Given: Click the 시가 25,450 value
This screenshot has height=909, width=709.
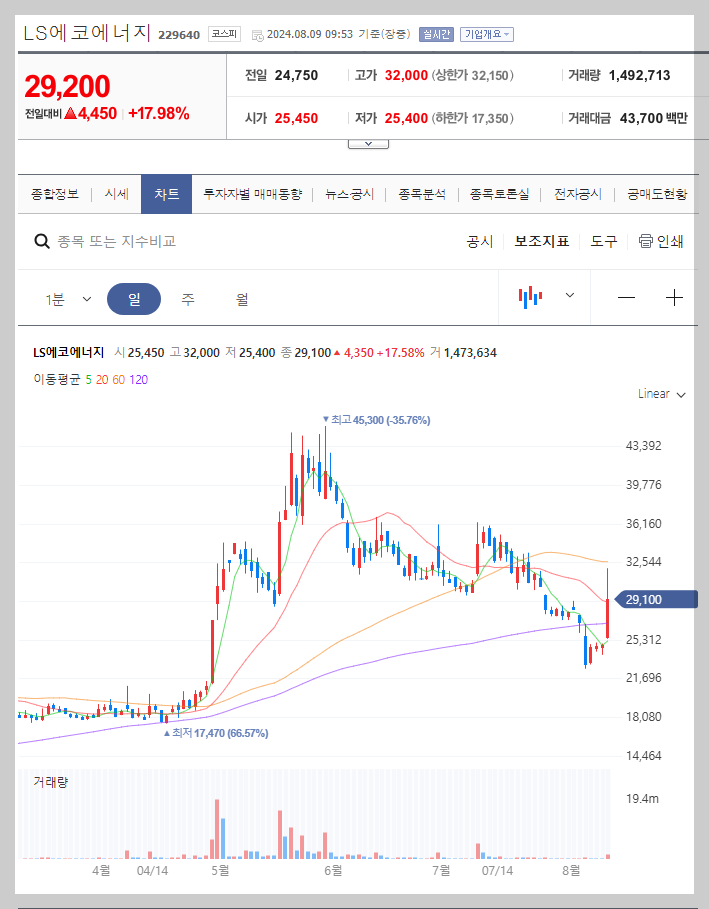Looking at the screenshot, I should point(296,118).
